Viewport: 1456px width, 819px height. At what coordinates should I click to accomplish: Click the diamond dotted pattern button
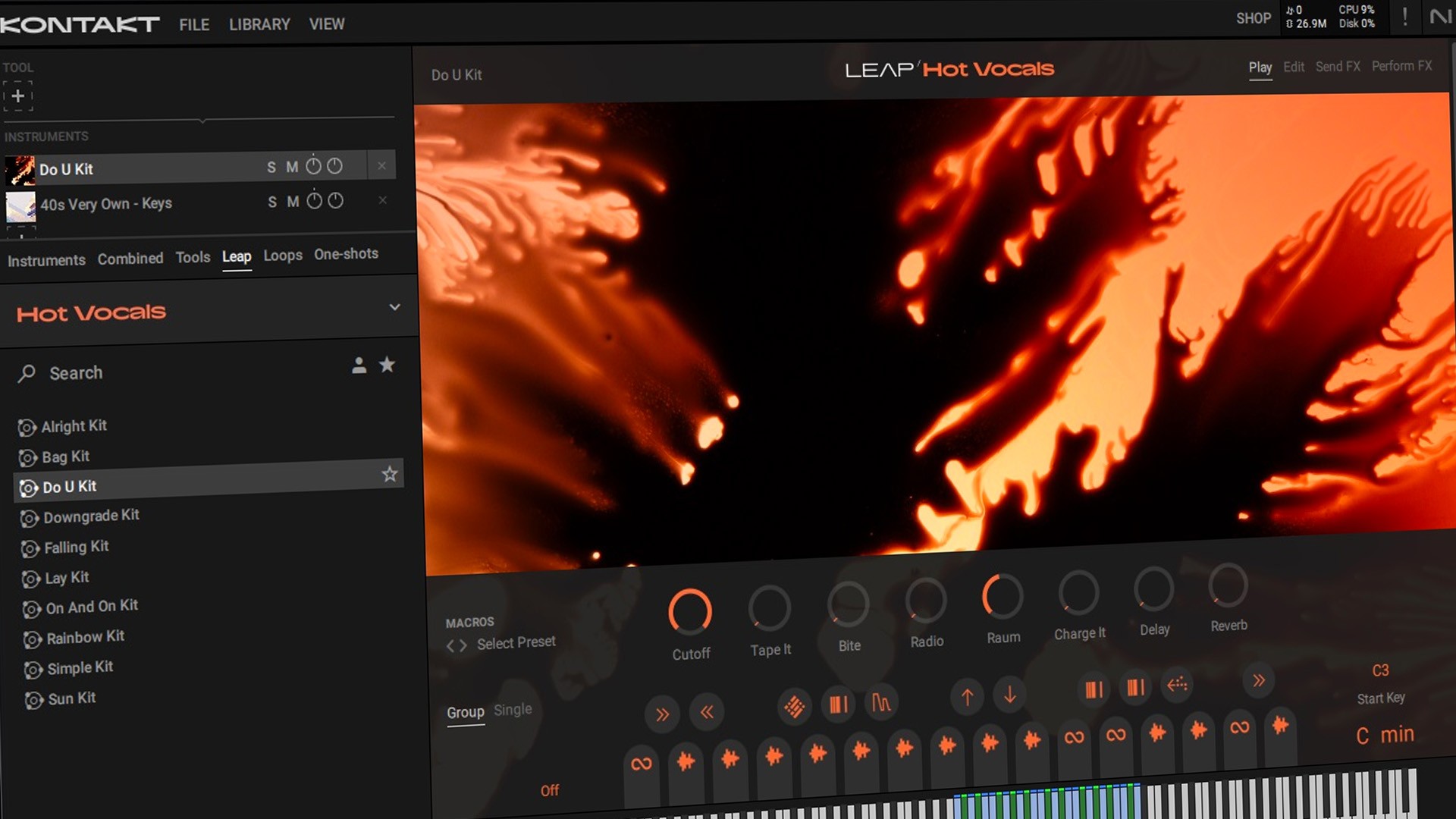tap(794, 707)
